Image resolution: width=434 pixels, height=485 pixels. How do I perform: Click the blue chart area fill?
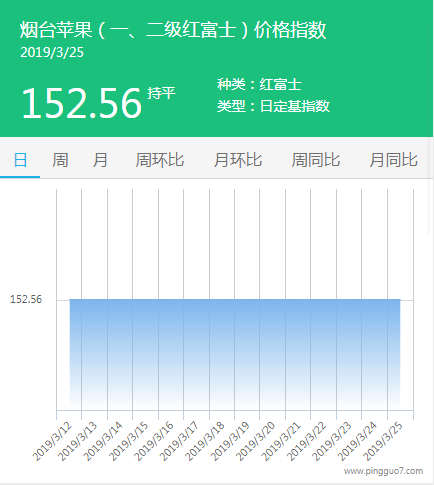coord(235,354)
